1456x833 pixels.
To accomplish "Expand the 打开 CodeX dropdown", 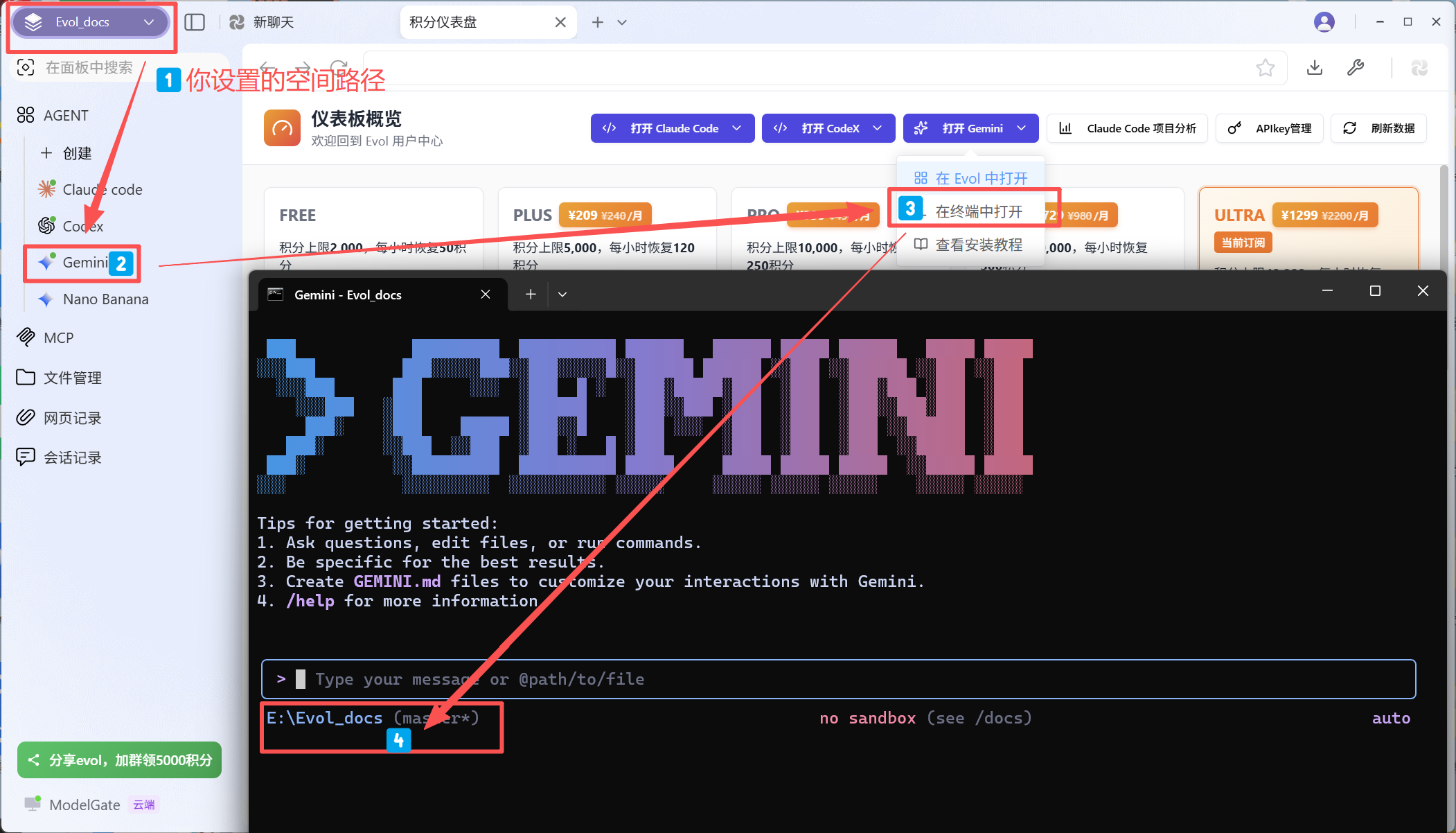I will [878, 128].
